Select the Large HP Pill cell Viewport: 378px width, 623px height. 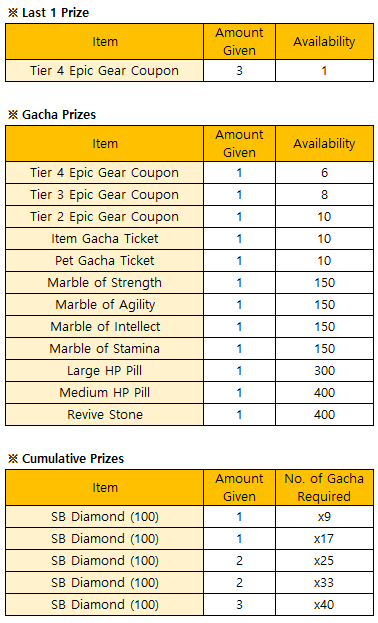point(105,370)
